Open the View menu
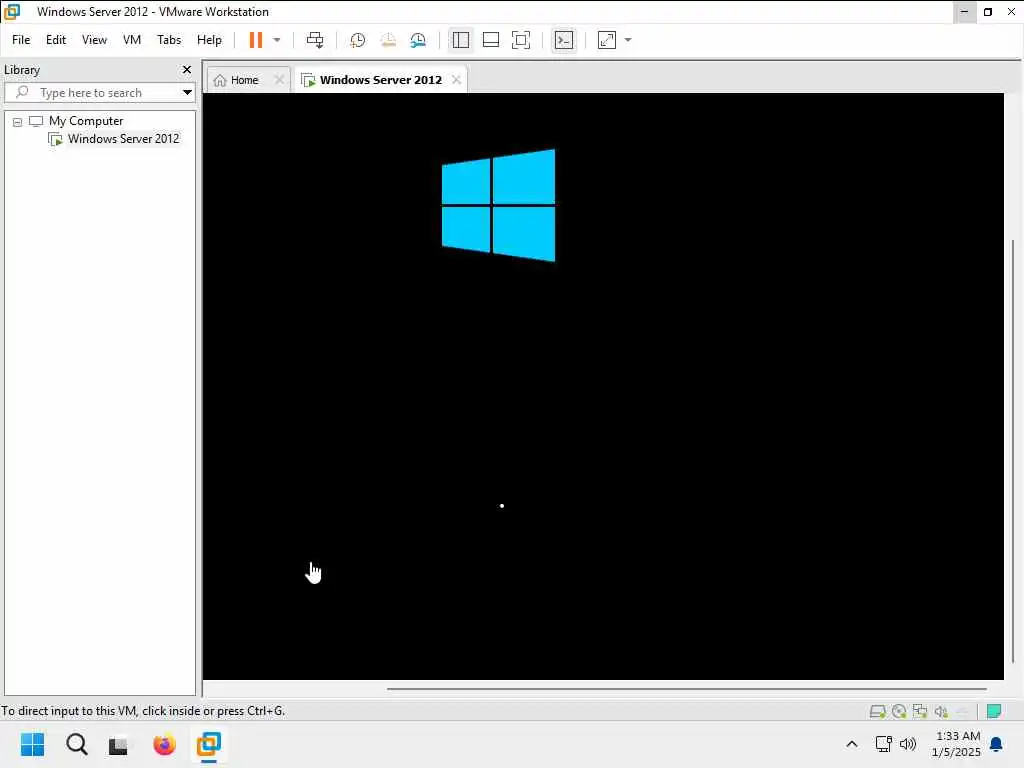Screen dimensions: 1024x768 click(94, 40)
